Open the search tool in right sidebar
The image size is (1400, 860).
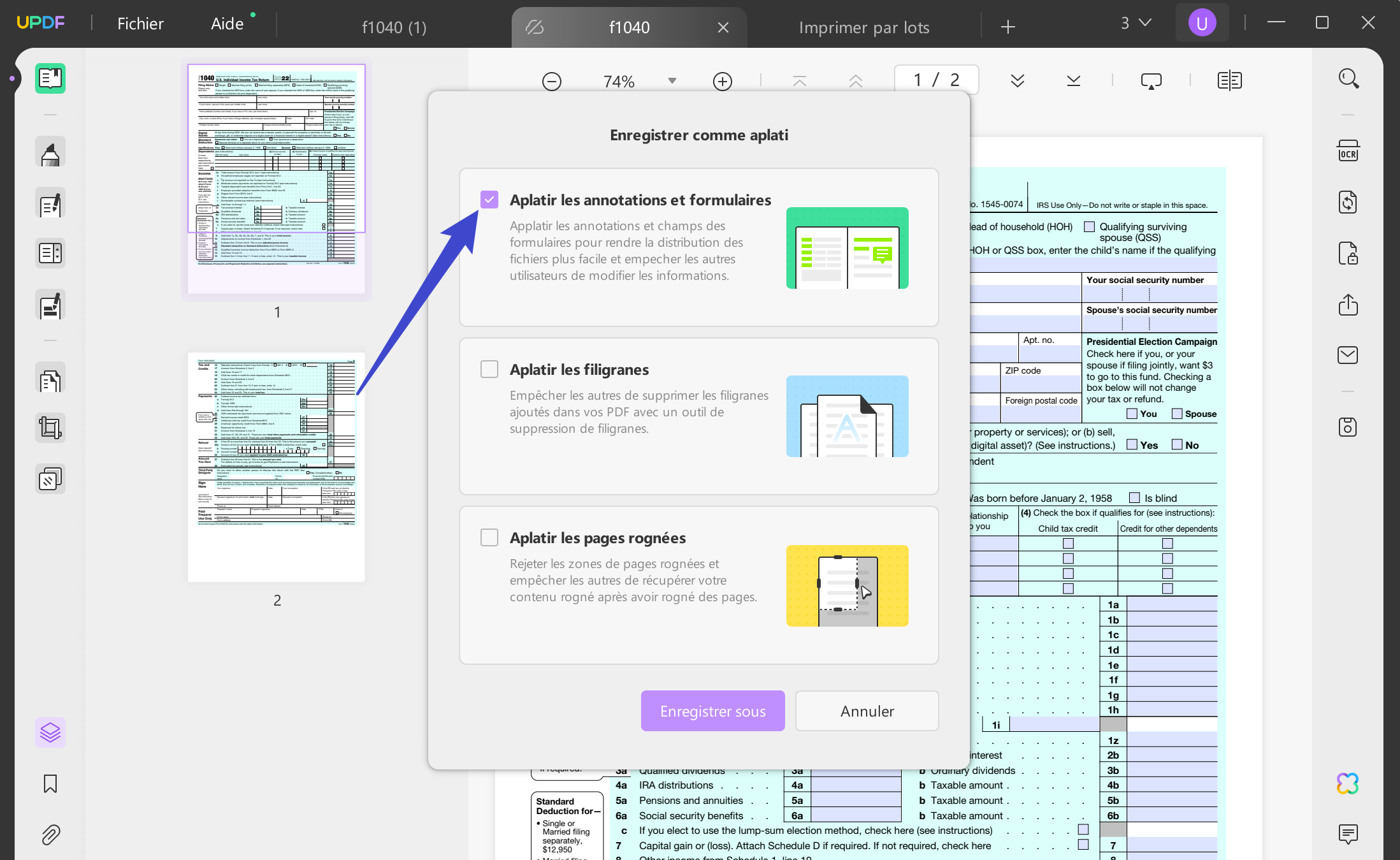coord(1348,78)
